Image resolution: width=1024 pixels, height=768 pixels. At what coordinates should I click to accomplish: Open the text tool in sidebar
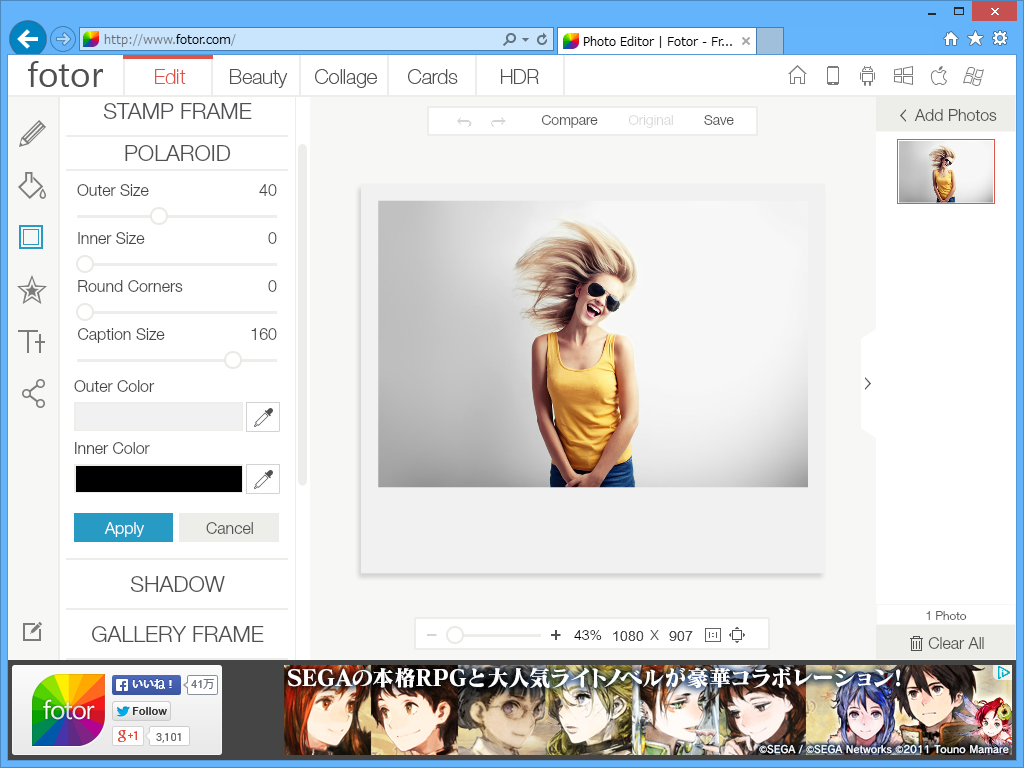[32, 341]
